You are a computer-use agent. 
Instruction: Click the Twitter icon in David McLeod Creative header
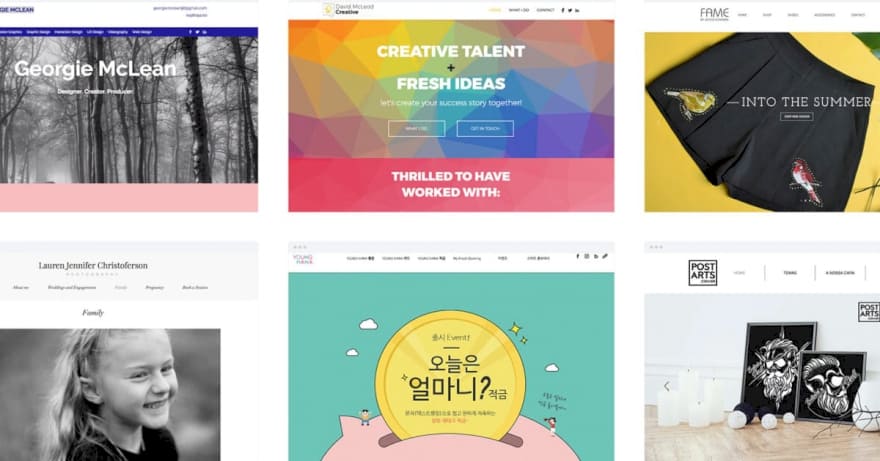click(x=570, y=10)
